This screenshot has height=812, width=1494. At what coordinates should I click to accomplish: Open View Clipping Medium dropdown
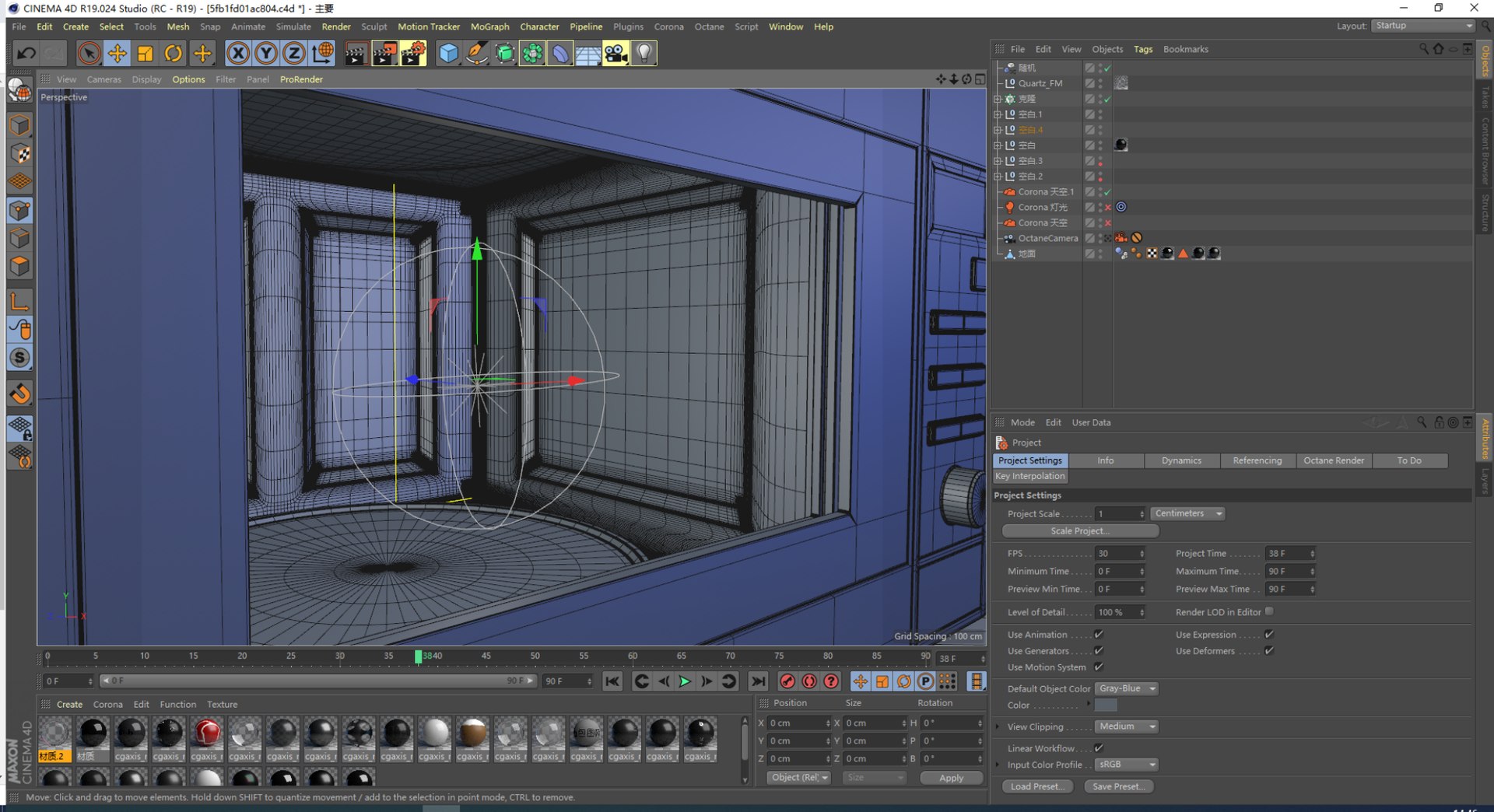click(x=1127, y=726)
